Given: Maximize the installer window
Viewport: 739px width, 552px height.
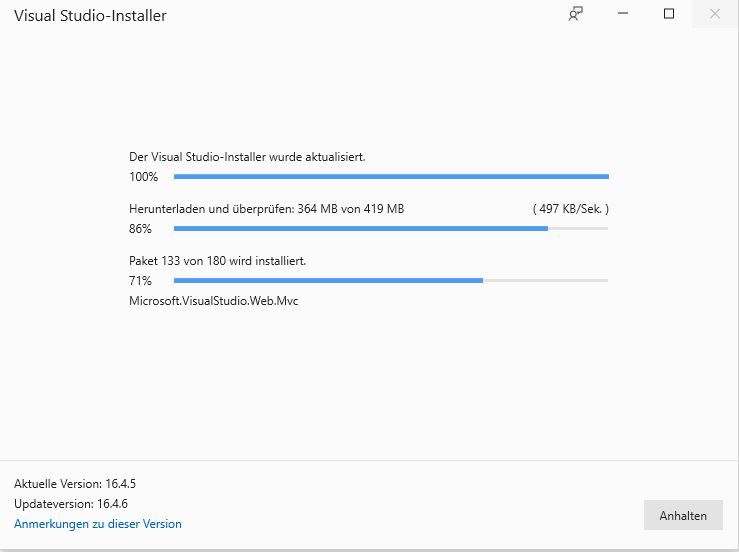Looking at the screenshot, I should click(x=669, y=14).
